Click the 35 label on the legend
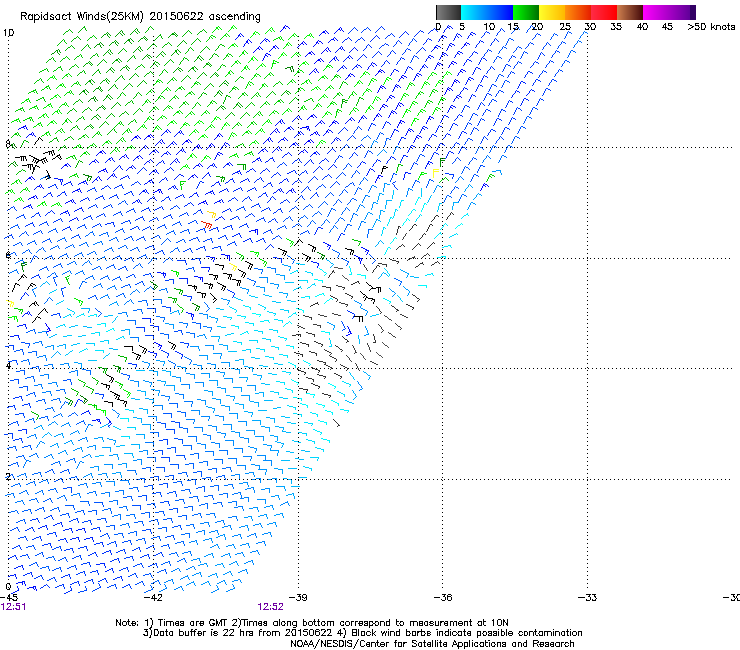This screenshot has width=740, height=650. click(616, 27)
